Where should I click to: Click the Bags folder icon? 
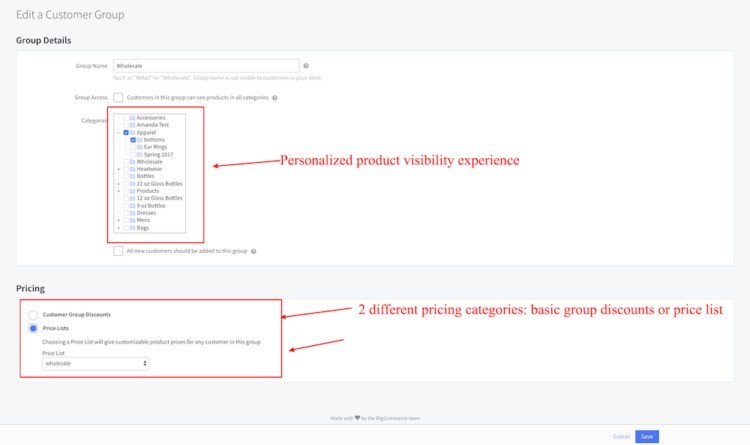coord(132,228)
